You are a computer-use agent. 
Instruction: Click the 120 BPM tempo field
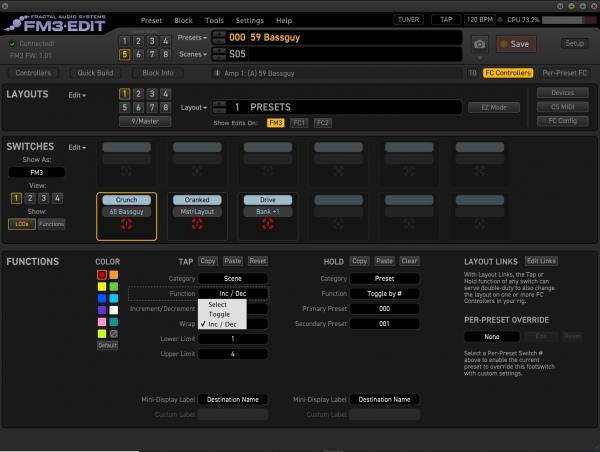[x=480, y=20]
